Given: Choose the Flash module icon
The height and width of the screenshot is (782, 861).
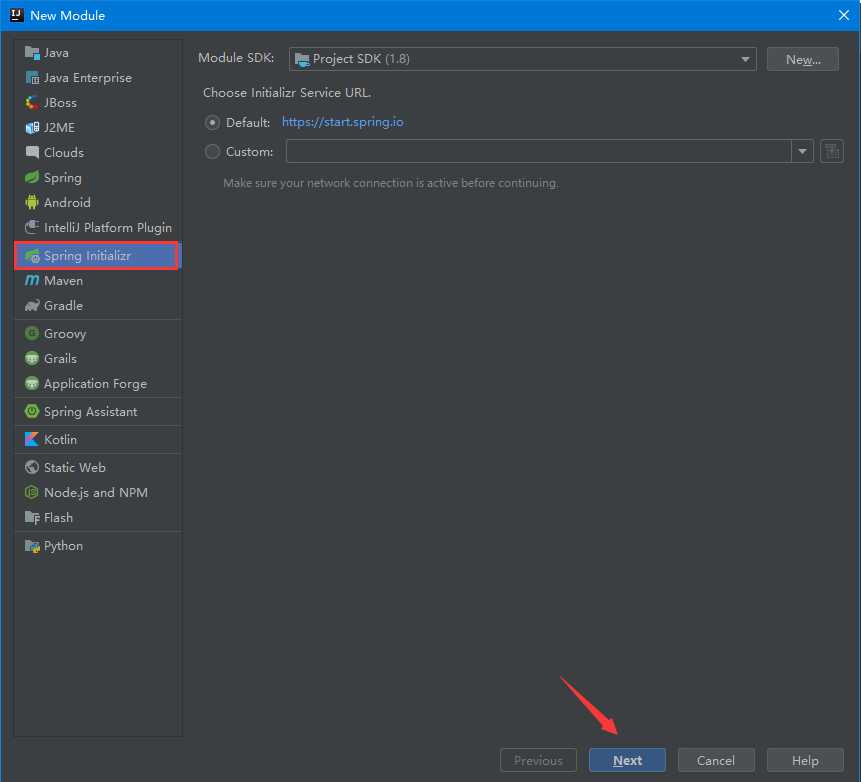Looking at the screenshot, I should point(32,517).
